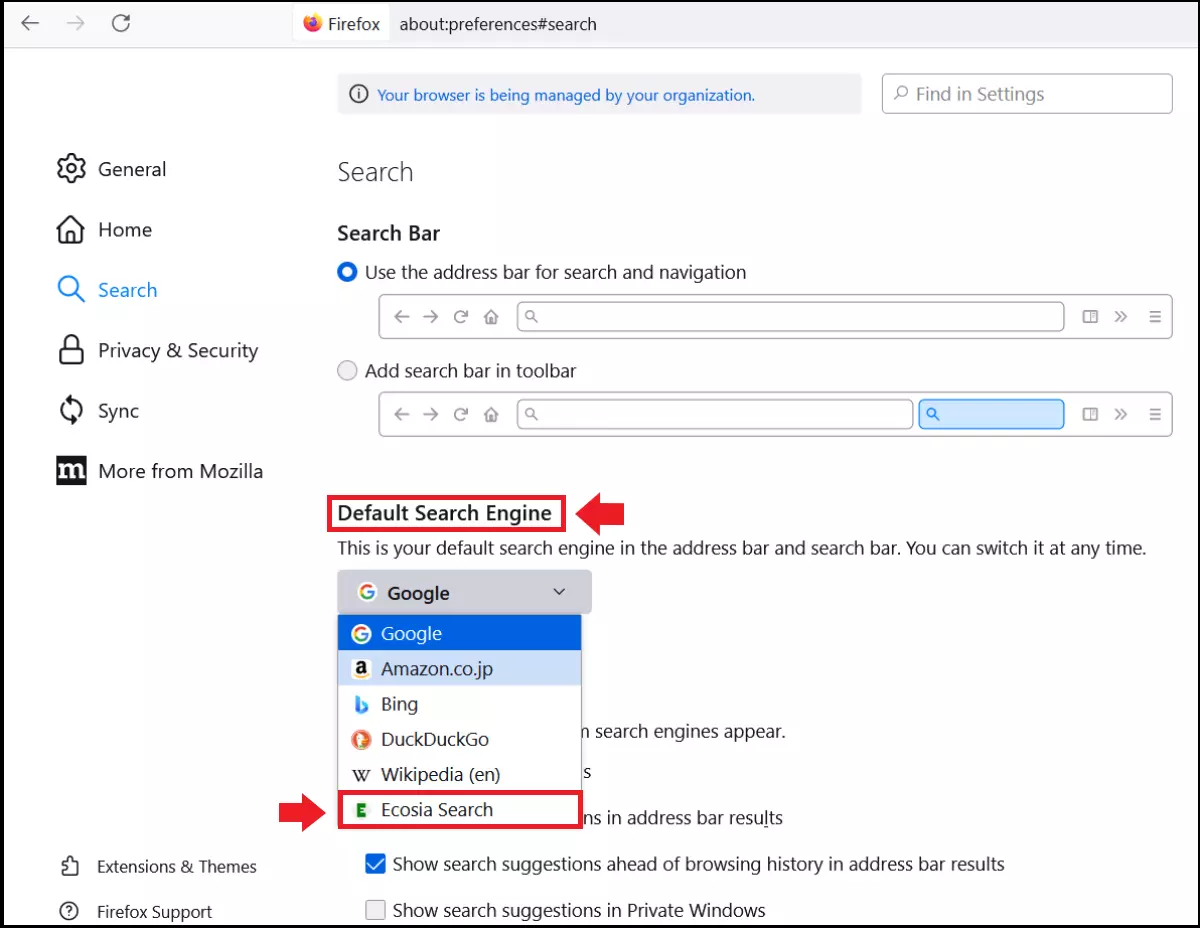This screenshot has width=1200, height=928.
Task: Choose Ecosia Search in the engine list
Action: pos(460,809)
